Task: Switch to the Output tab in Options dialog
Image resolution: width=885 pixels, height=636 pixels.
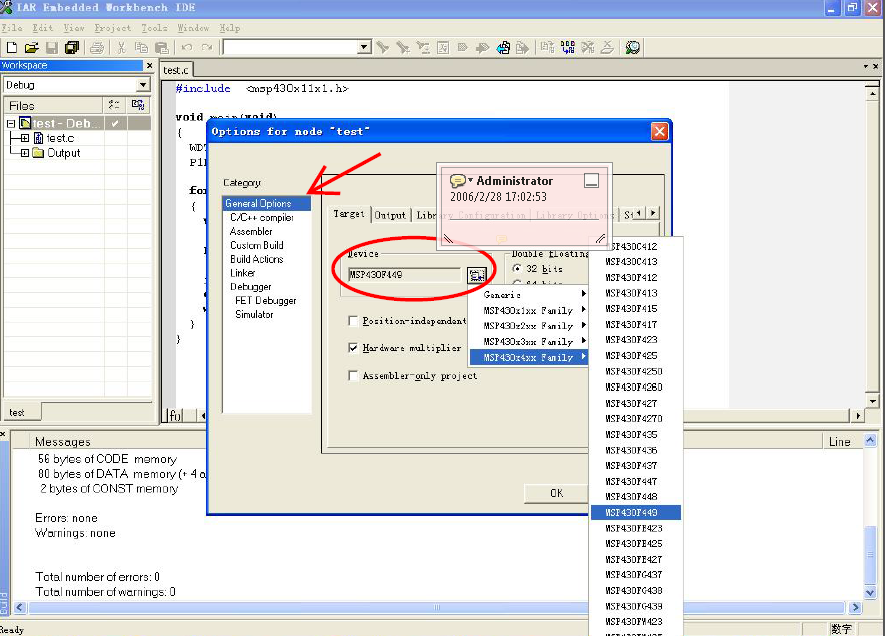Action: [x=390, y=215]
